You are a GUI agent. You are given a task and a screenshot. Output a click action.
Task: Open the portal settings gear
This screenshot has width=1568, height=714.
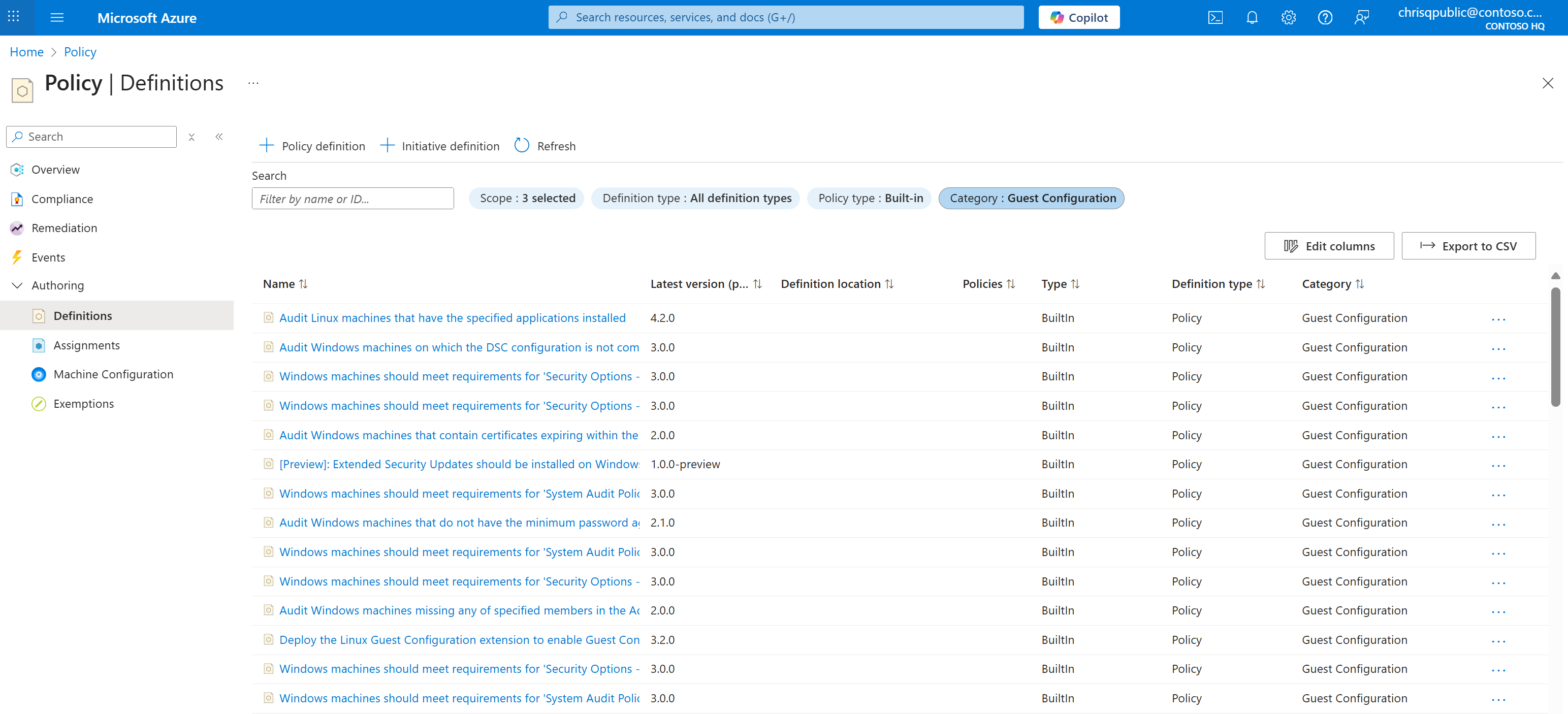click(1289, 17)
